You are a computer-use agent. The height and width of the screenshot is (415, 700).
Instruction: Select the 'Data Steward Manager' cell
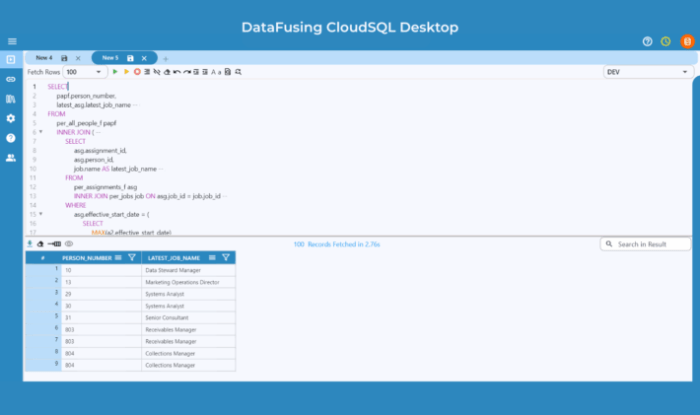point(188,270)
